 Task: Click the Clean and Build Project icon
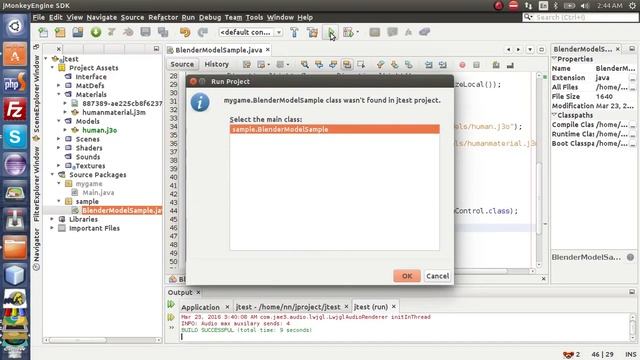(x=313, y=32)
